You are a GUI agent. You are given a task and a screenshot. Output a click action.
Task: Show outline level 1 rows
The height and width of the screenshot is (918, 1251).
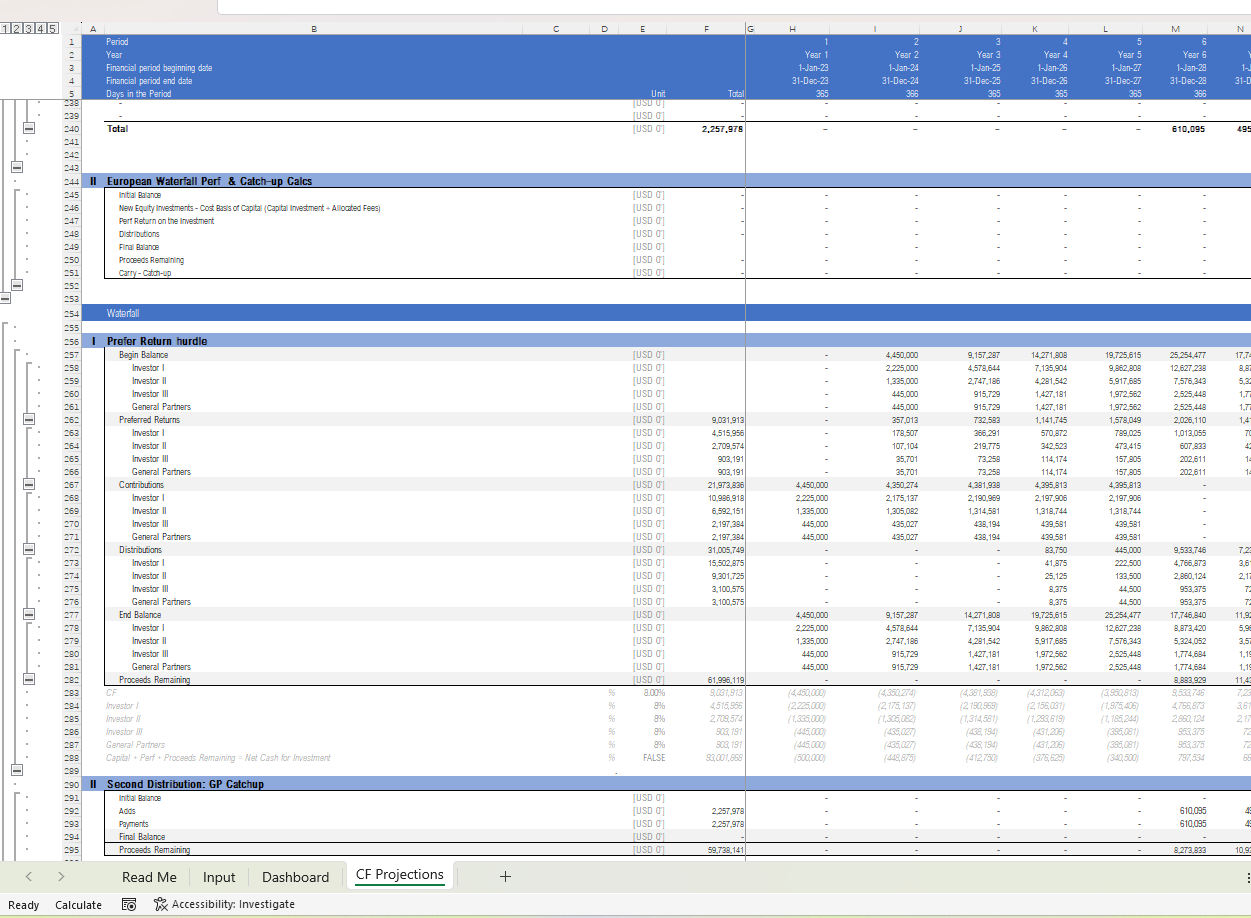coord(6,29)
